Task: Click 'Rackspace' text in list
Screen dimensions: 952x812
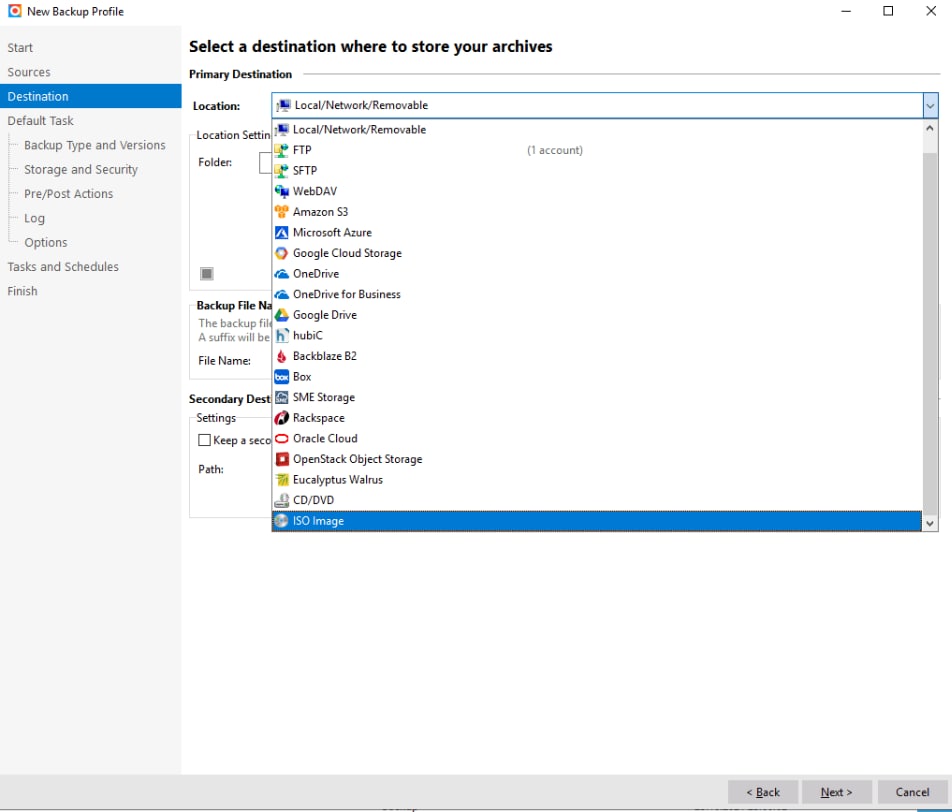Action: tap(318, 418)
